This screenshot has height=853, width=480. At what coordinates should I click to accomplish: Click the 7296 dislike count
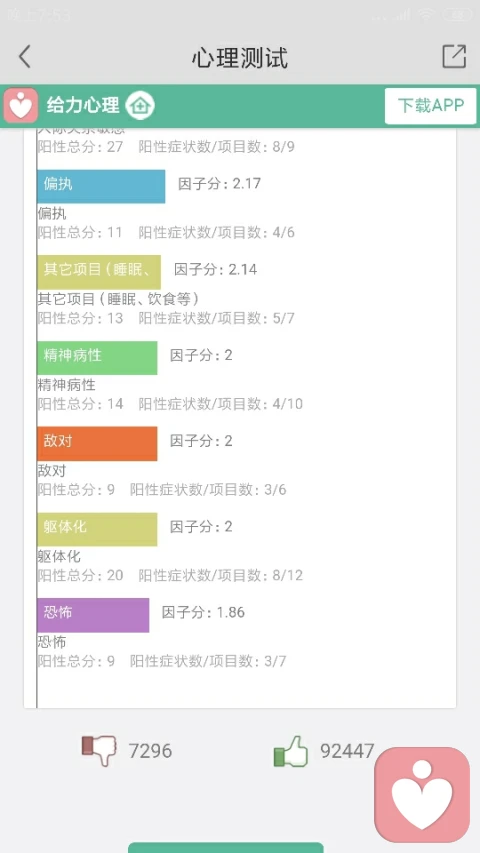point(150,751)
